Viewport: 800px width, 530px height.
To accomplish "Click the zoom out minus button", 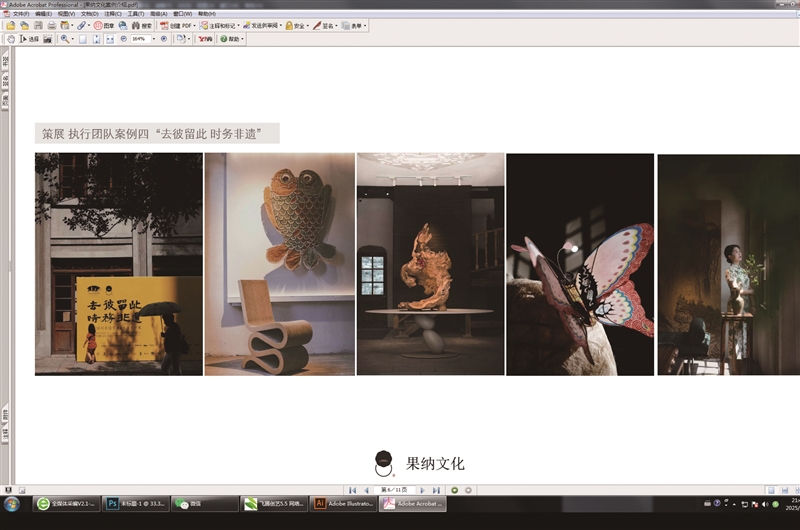I will (x=123, y=39).
